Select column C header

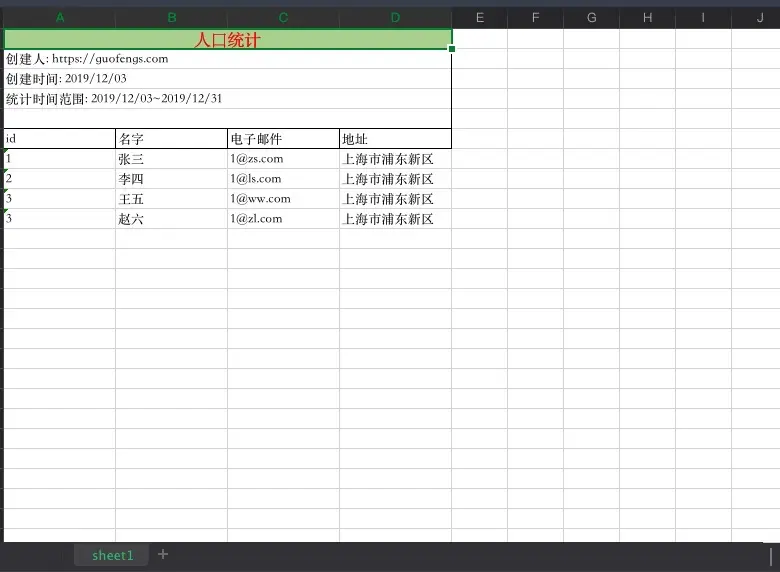click(284, 18)
